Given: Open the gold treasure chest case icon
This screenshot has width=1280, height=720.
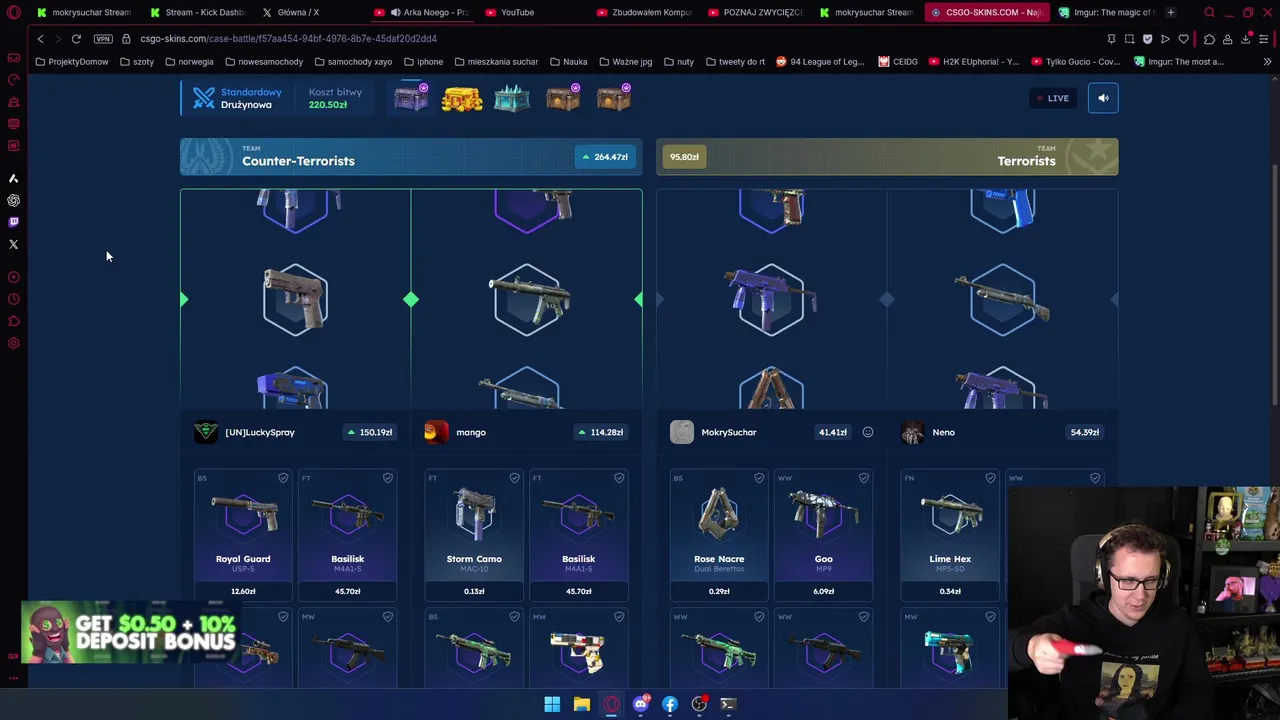Looking at the screenshot, I should [x=462, y=98].
